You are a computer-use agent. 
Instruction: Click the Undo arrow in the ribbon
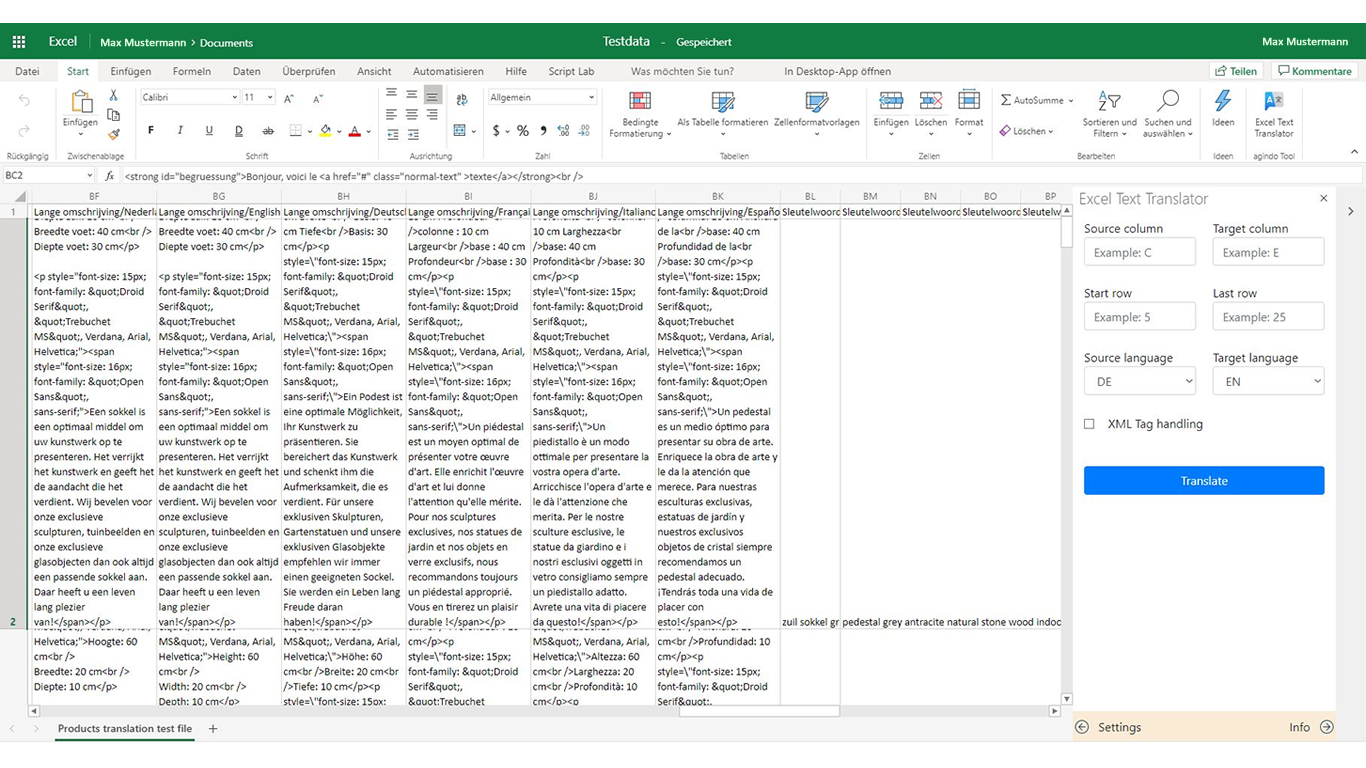[25, 101]
